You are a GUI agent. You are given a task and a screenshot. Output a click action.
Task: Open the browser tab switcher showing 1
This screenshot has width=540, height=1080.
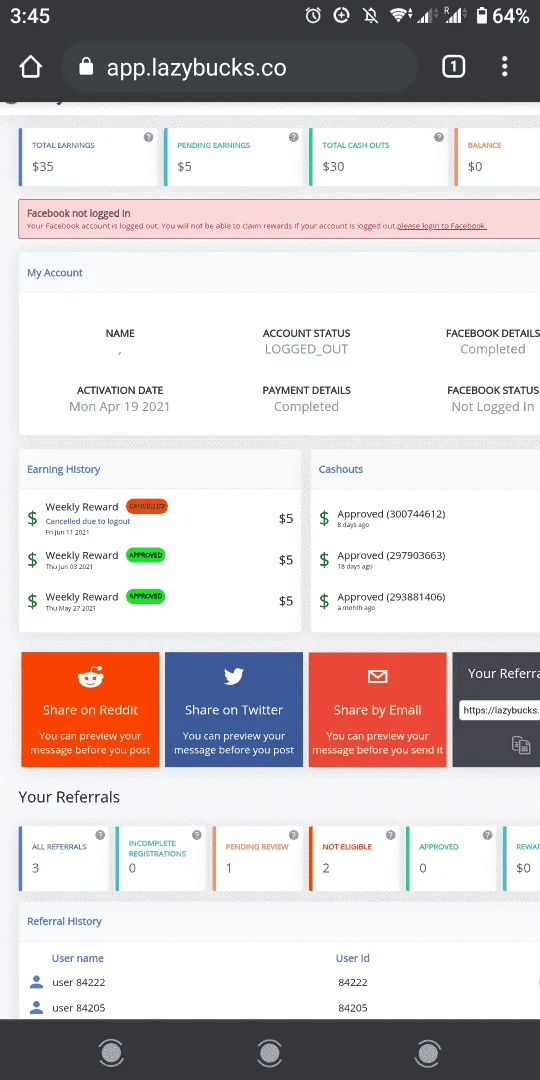453,67
